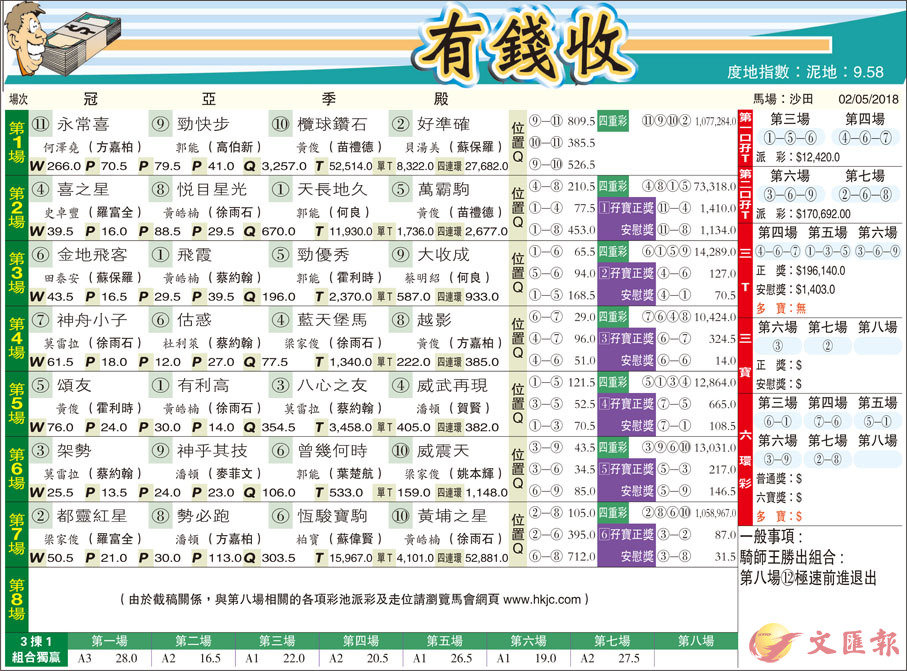The height and width of the screenshot is (671, 907).
Task: Click the circled number beside 黃埔之星
Action: [400, 515]
